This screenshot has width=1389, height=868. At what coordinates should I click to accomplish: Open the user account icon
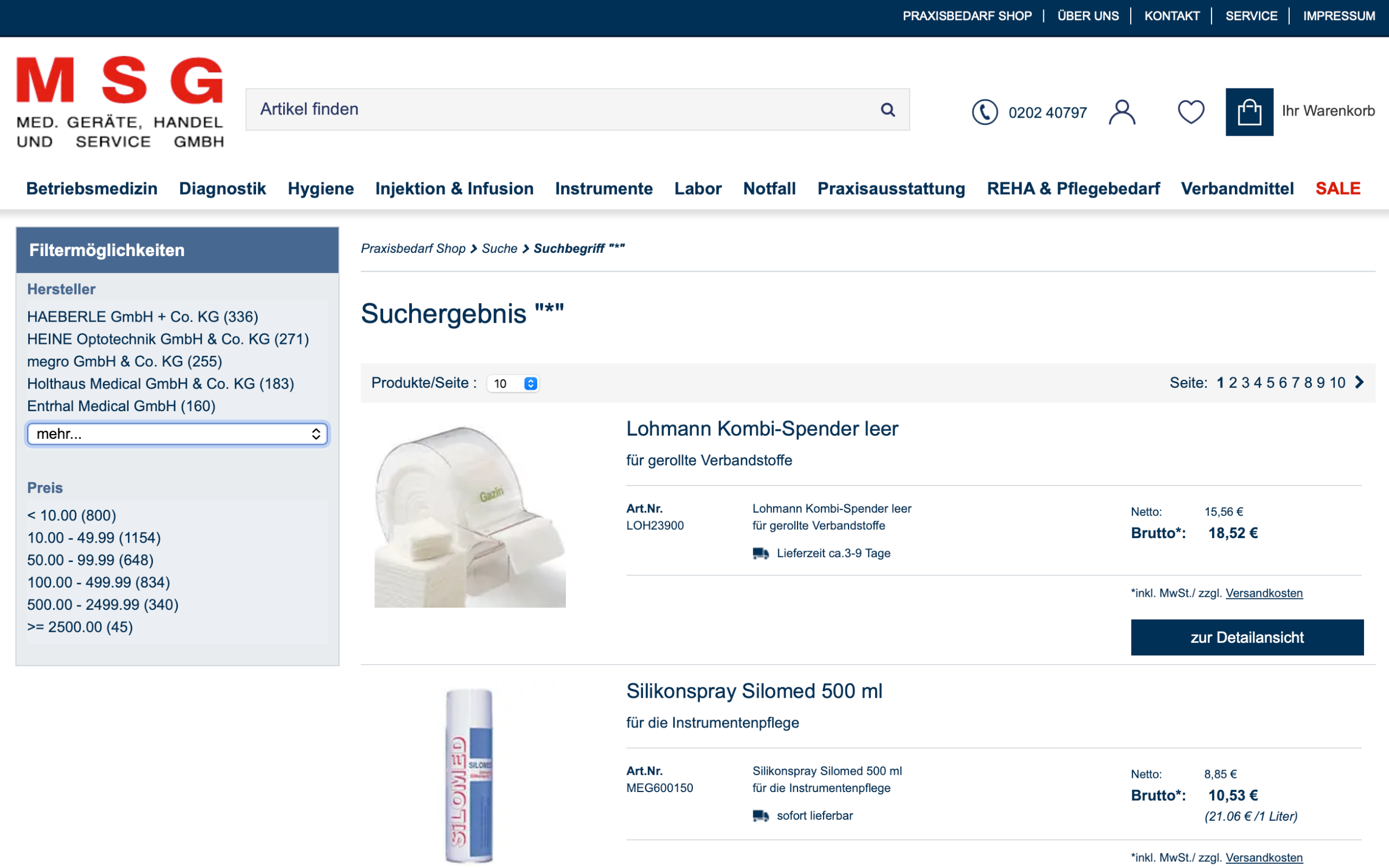[1122, 112]
